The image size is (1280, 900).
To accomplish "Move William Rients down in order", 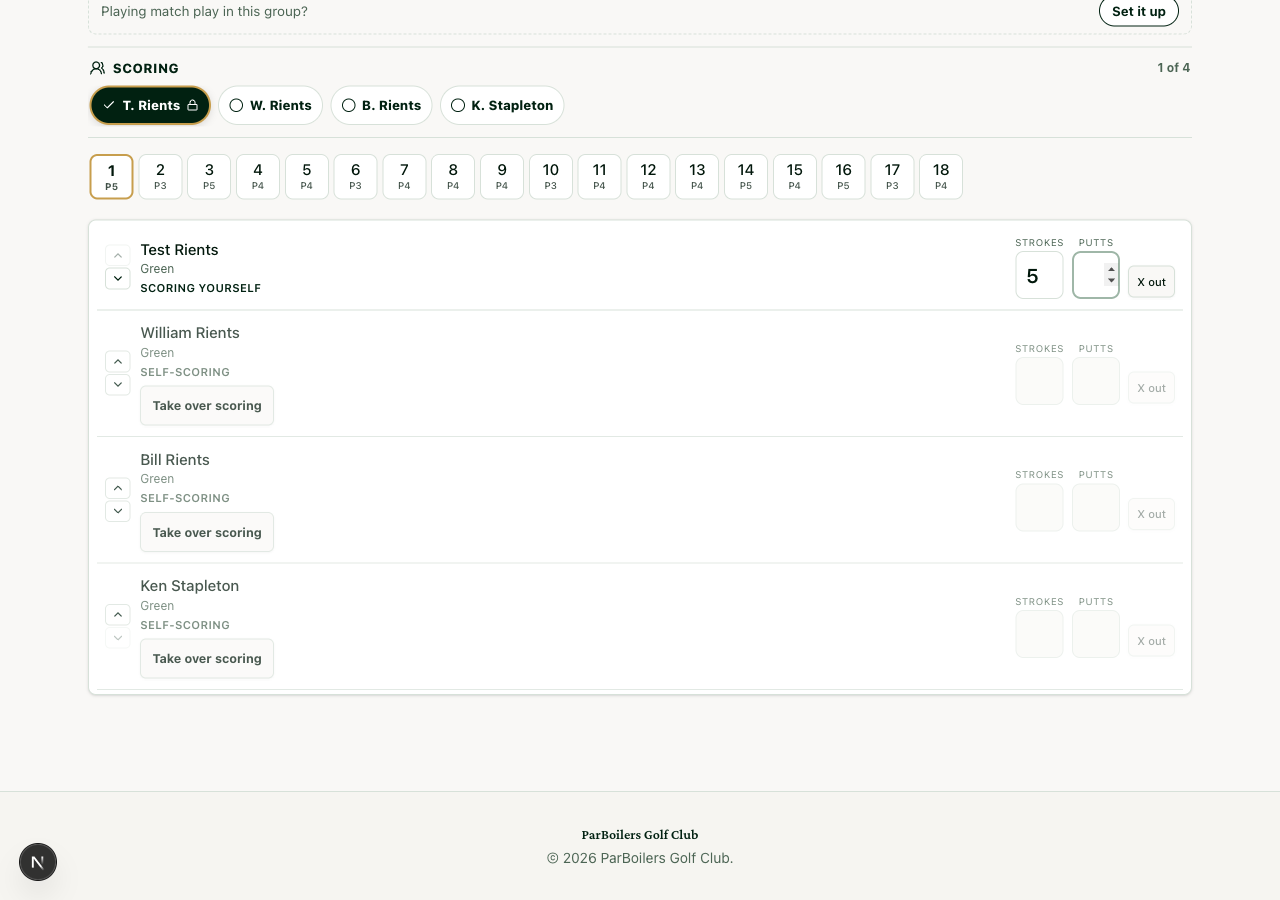I will 118,384.
